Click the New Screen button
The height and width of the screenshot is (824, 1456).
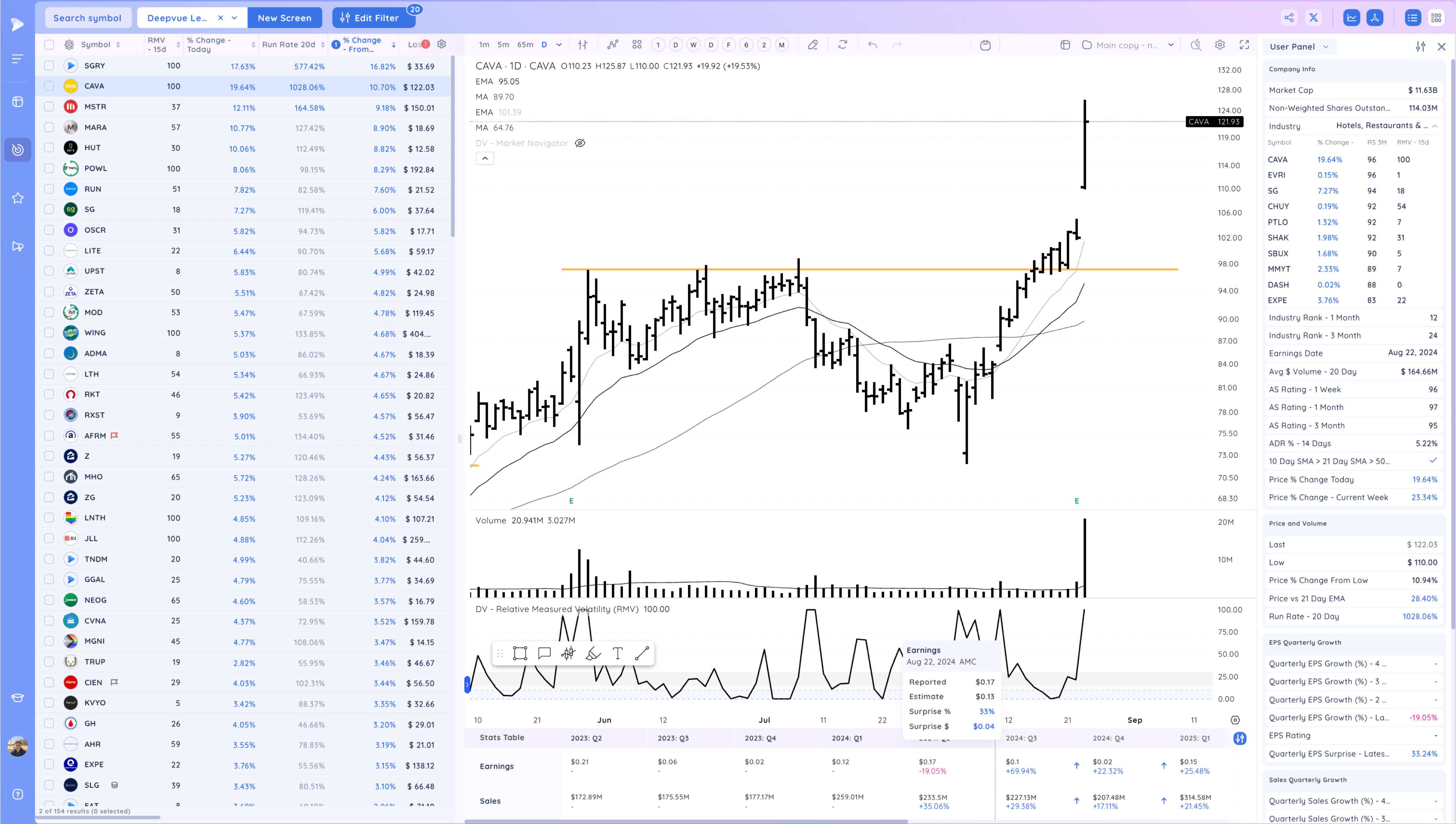click(285, 17)
